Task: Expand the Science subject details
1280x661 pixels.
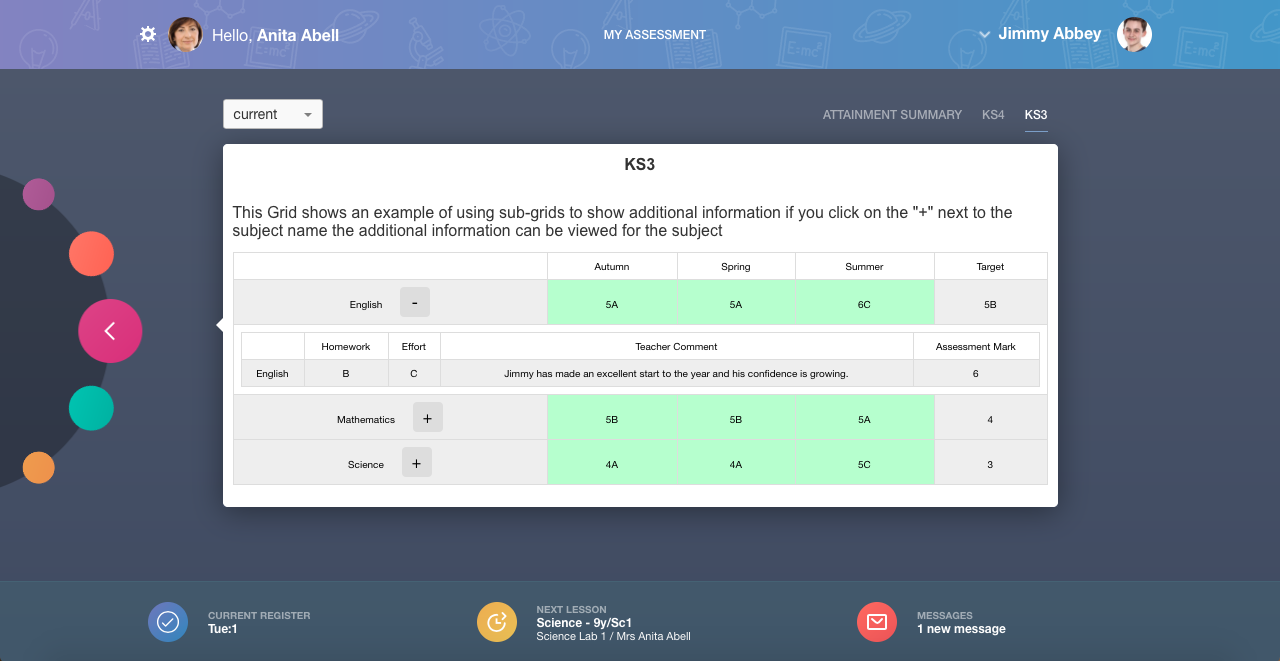Action: (x=416, y=462)
